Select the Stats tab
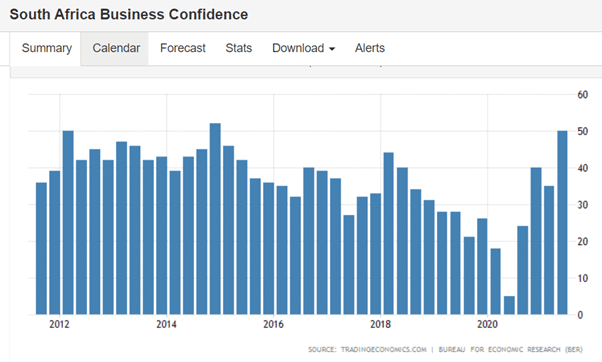This screenshot has height=362, width=602. 238,48
